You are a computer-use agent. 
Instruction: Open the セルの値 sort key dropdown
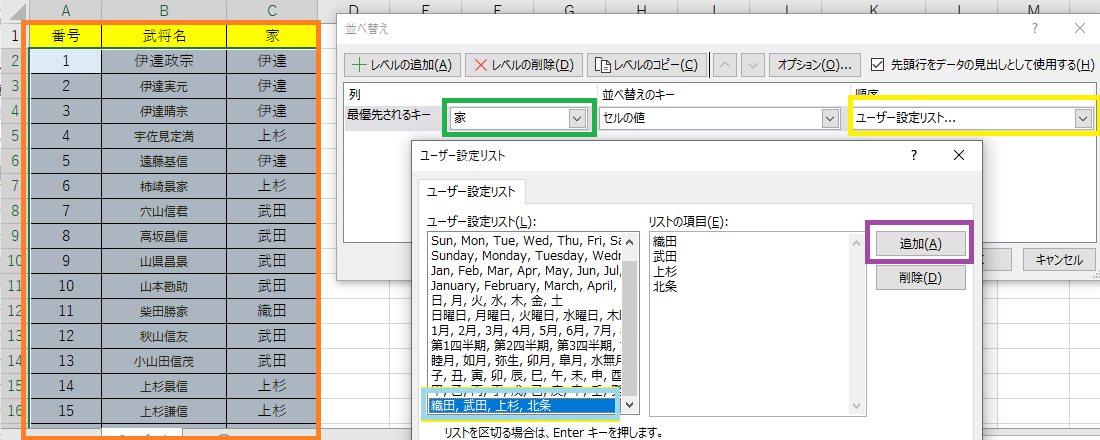831,119
